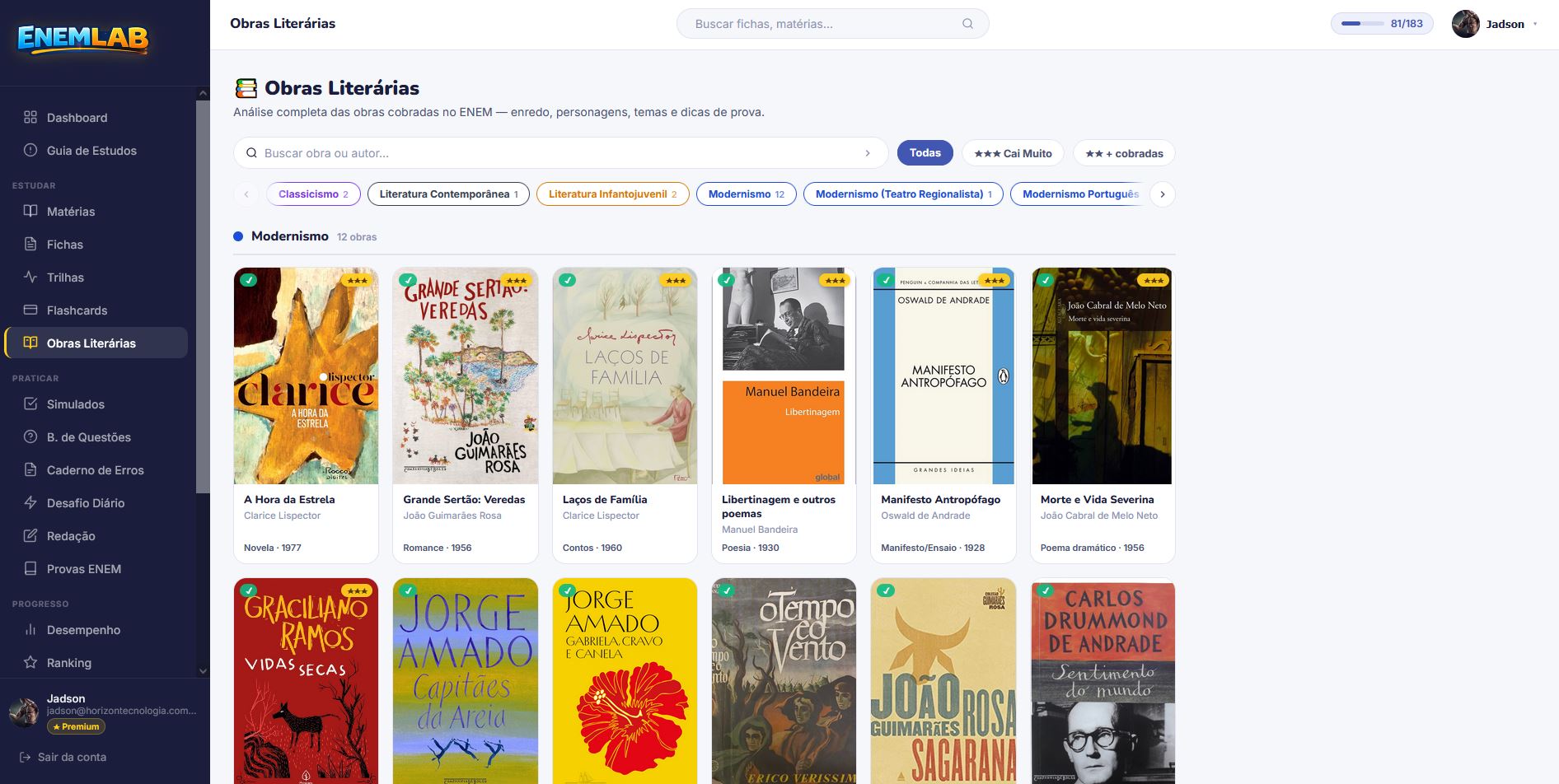Select the Redação pencil-edit icon
Screen dimensions: 1559x784
coord(30,535)
